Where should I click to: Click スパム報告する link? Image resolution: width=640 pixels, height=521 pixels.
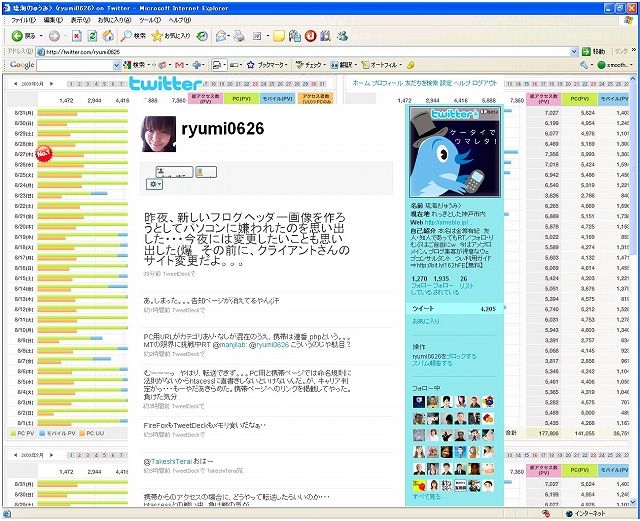point(432,363)
